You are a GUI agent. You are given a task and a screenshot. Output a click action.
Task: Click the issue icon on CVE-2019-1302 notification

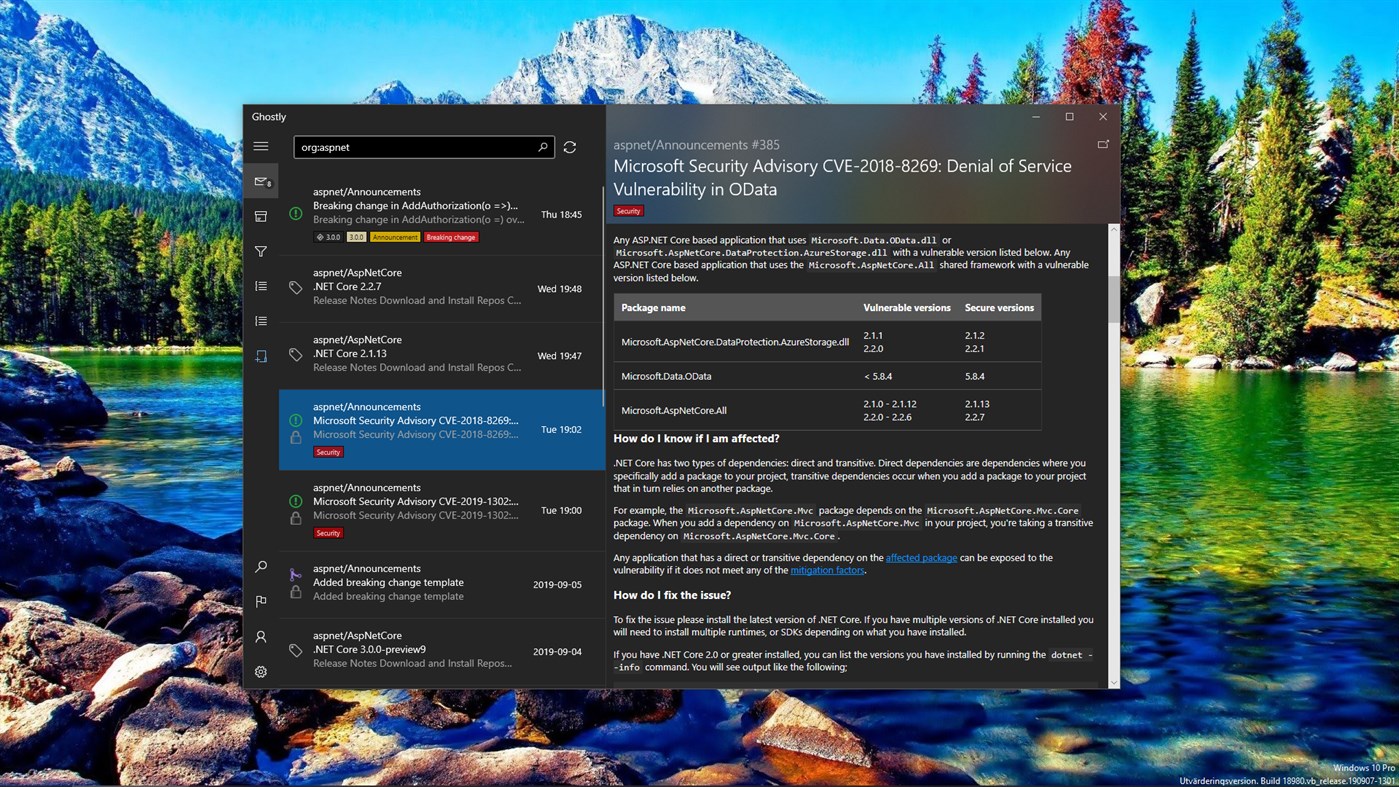[x=296, y=501]
